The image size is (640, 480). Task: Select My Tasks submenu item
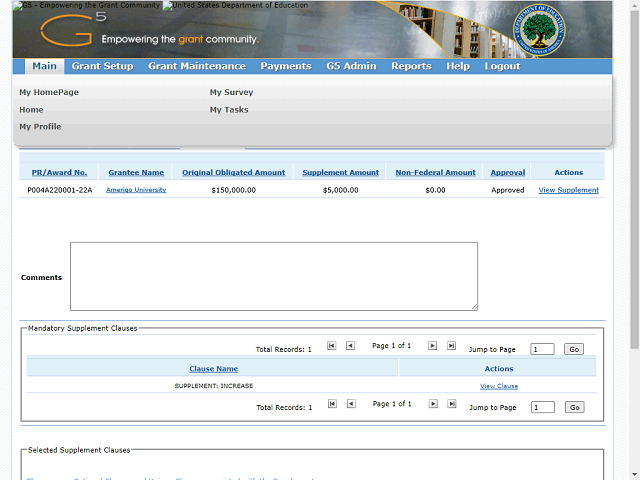(229, 110)
